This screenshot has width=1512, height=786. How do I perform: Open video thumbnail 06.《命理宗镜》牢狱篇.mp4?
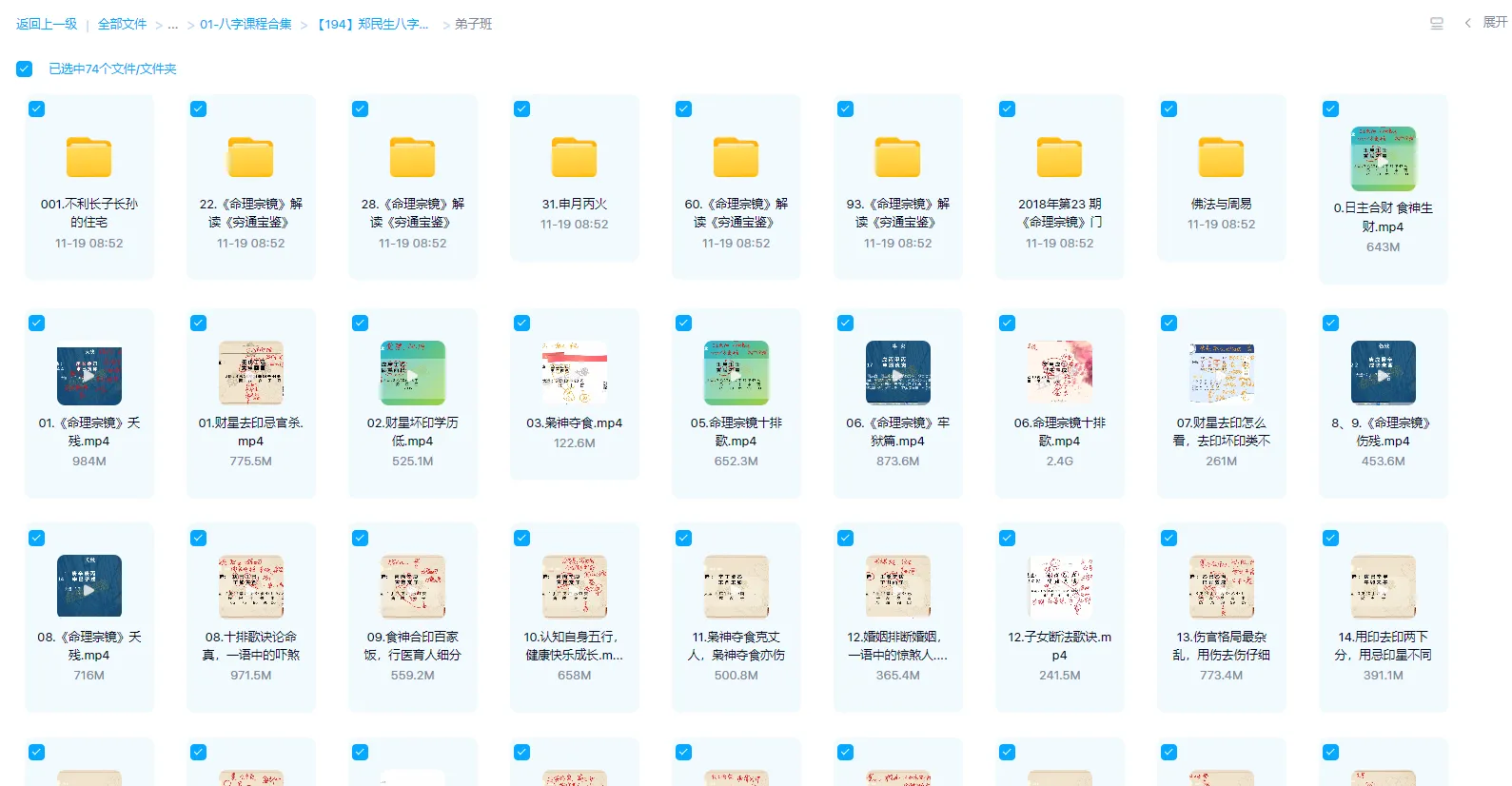898,373
